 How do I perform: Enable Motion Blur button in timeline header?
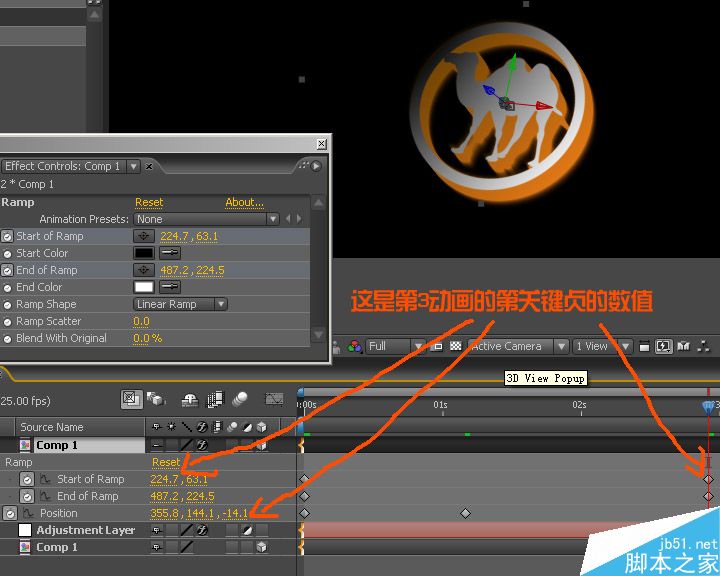coord(239,399)
